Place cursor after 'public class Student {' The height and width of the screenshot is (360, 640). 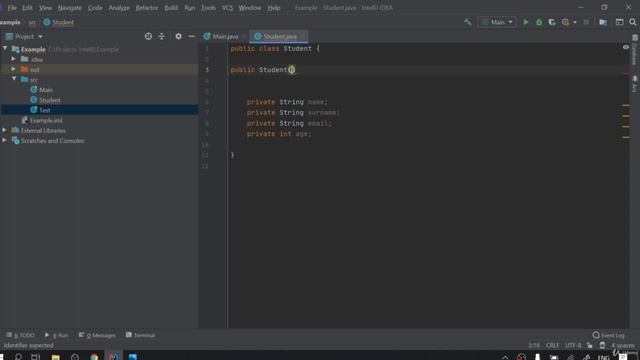[x=321, y=49]
